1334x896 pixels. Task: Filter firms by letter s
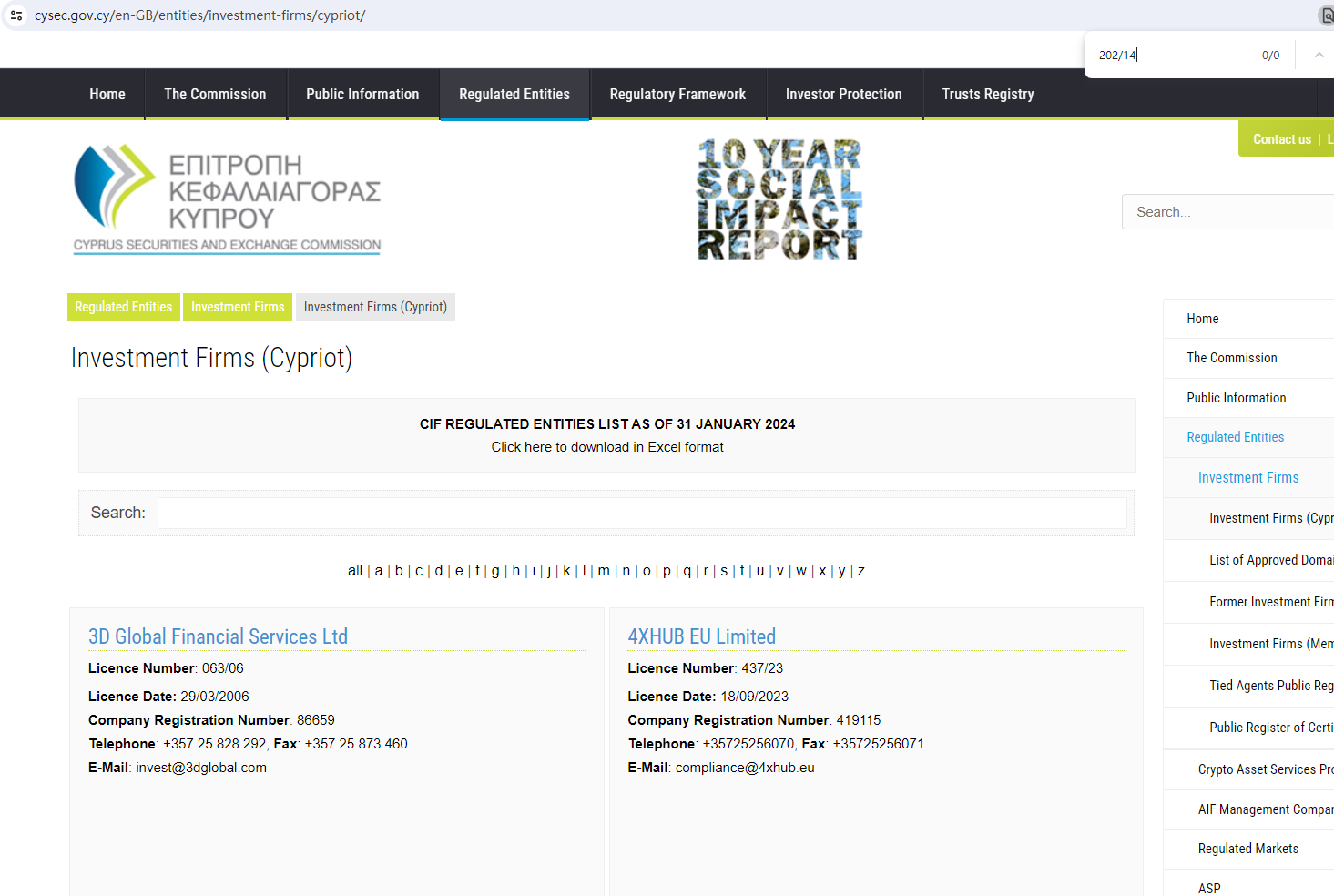(x=724, y=571)
